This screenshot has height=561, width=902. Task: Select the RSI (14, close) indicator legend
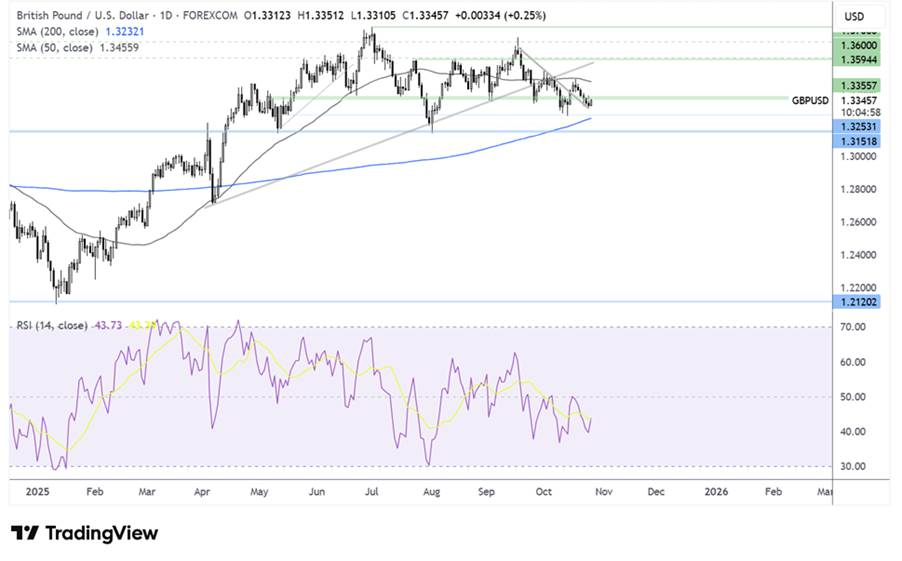pyautogui.click(x=52, y=325)
